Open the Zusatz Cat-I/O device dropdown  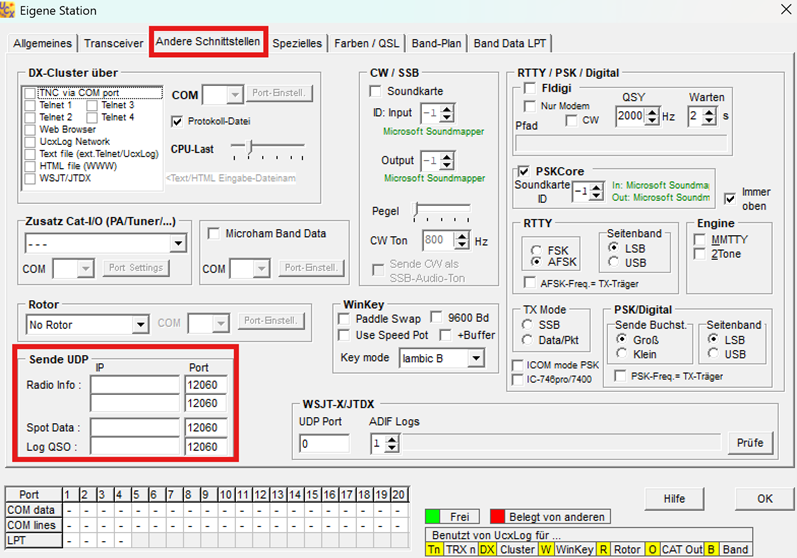coord(178,243)
